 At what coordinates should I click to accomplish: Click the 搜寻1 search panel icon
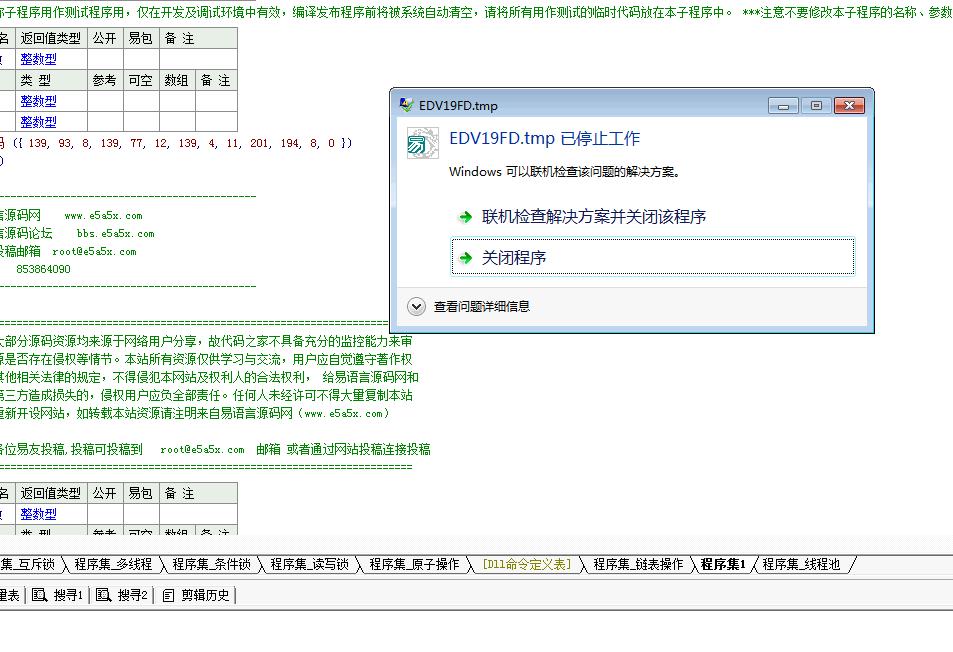tap(40, 595)
